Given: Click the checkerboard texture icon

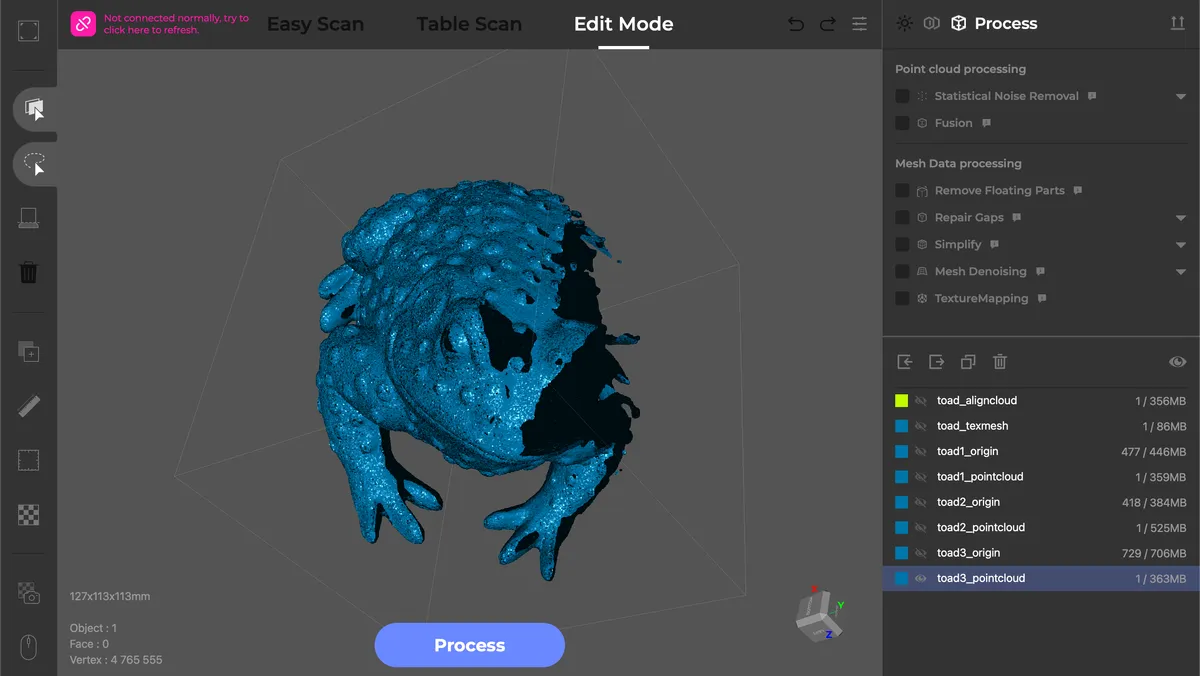Looking at the screenshot, I should pyautogui.click(x=28, y=515).
